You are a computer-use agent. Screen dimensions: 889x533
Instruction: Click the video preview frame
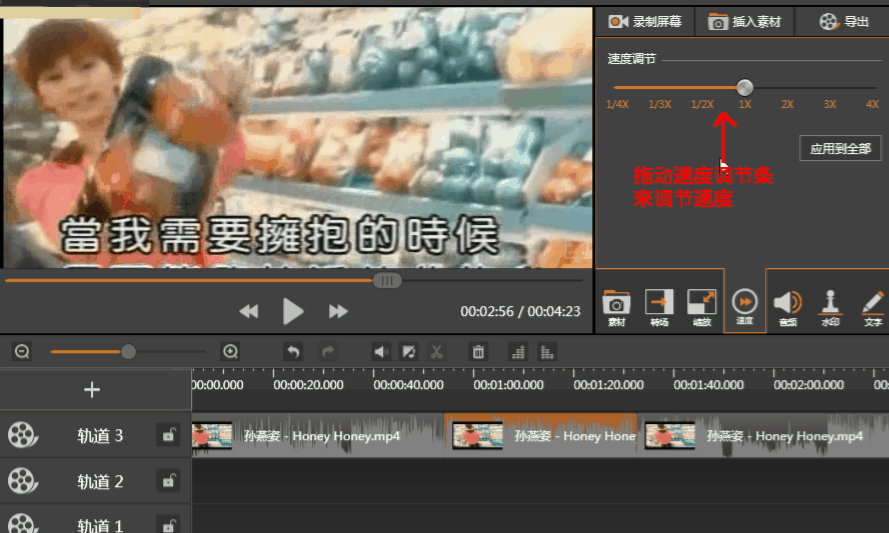tap(298, 137)
